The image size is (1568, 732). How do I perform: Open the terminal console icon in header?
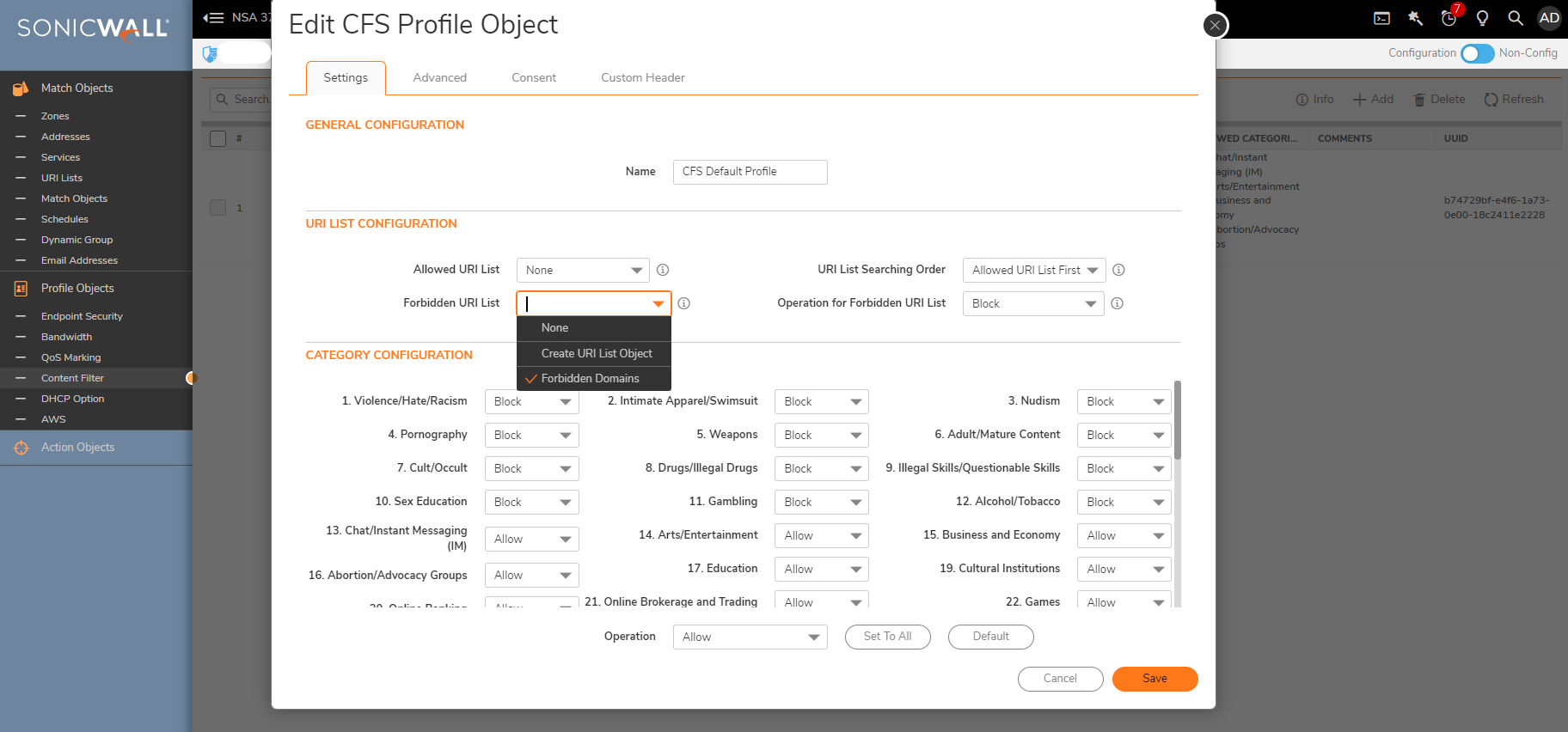1381,18
